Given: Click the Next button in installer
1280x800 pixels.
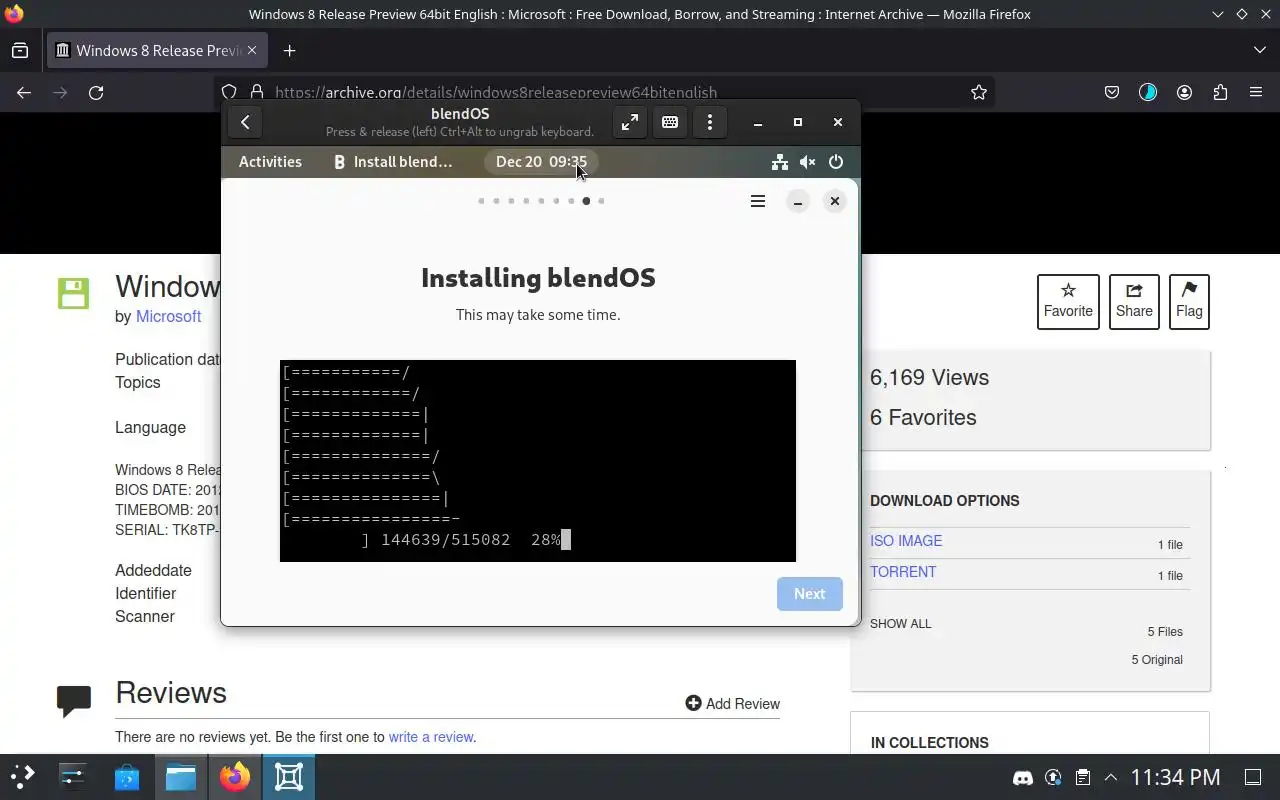Looking at the screenshot, I should click(x=810, y=594).
